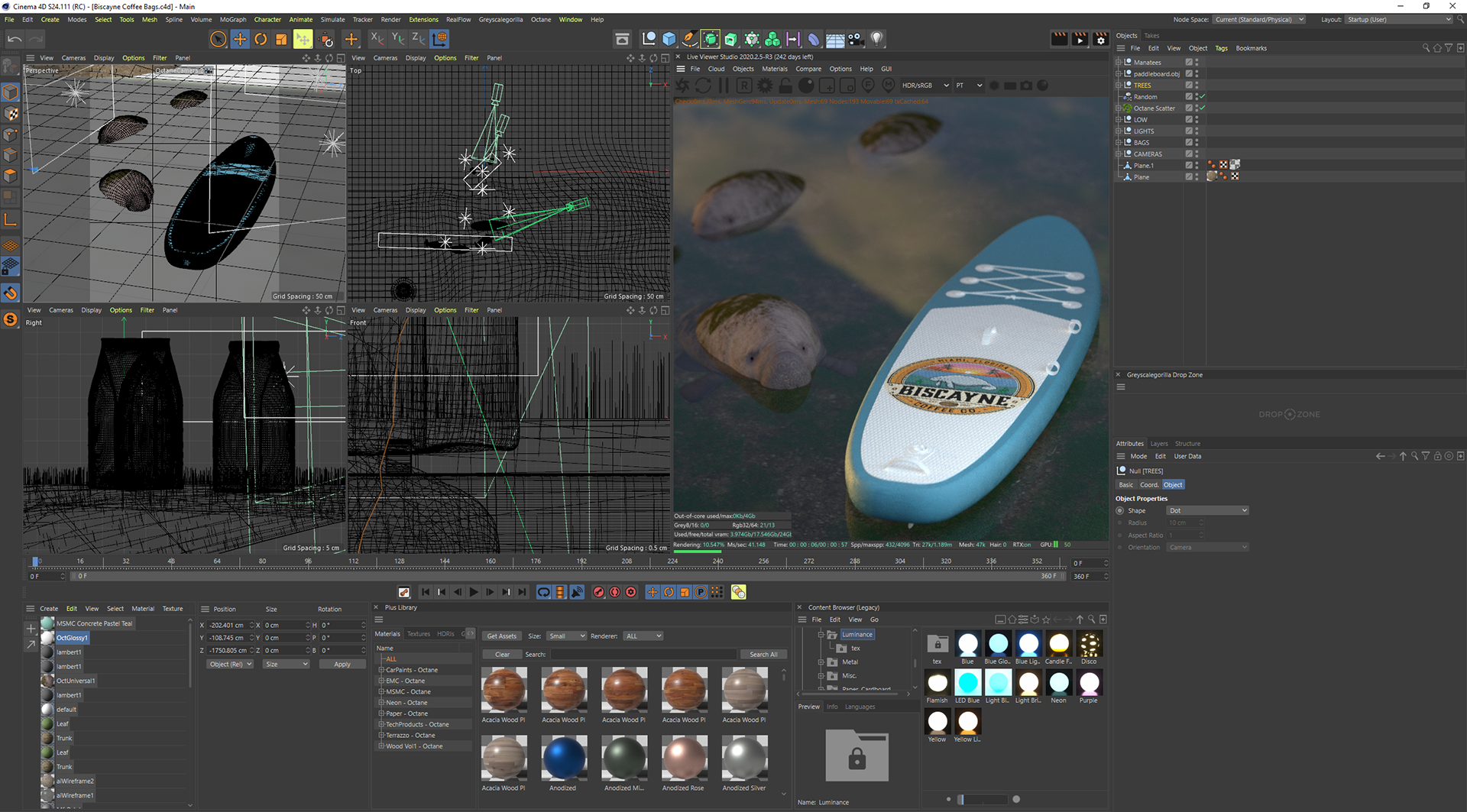
Task: Click the Undo arrow icon
Action: [15, 39]
